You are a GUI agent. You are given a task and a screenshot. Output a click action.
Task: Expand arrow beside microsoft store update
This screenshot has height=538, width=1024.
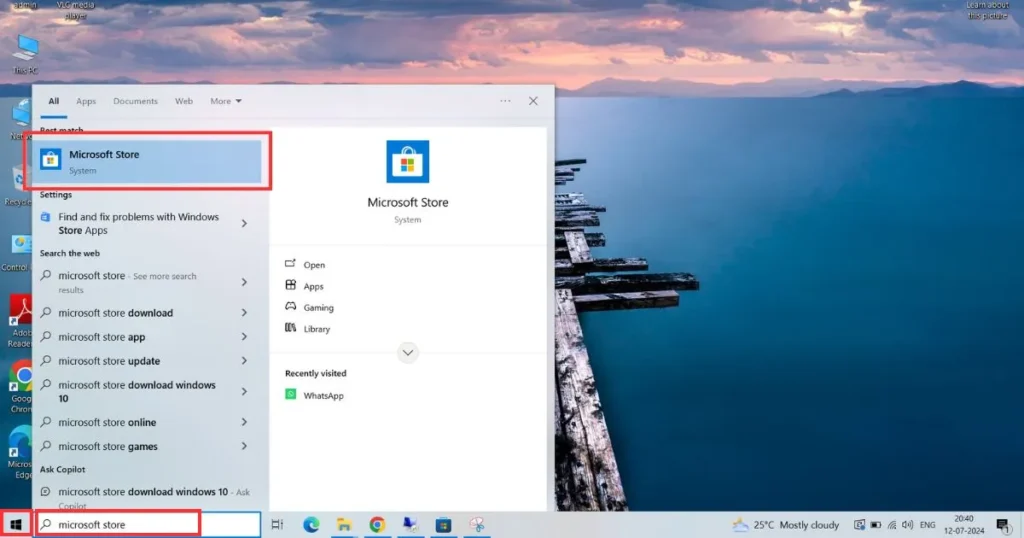[x=244, y=360]
